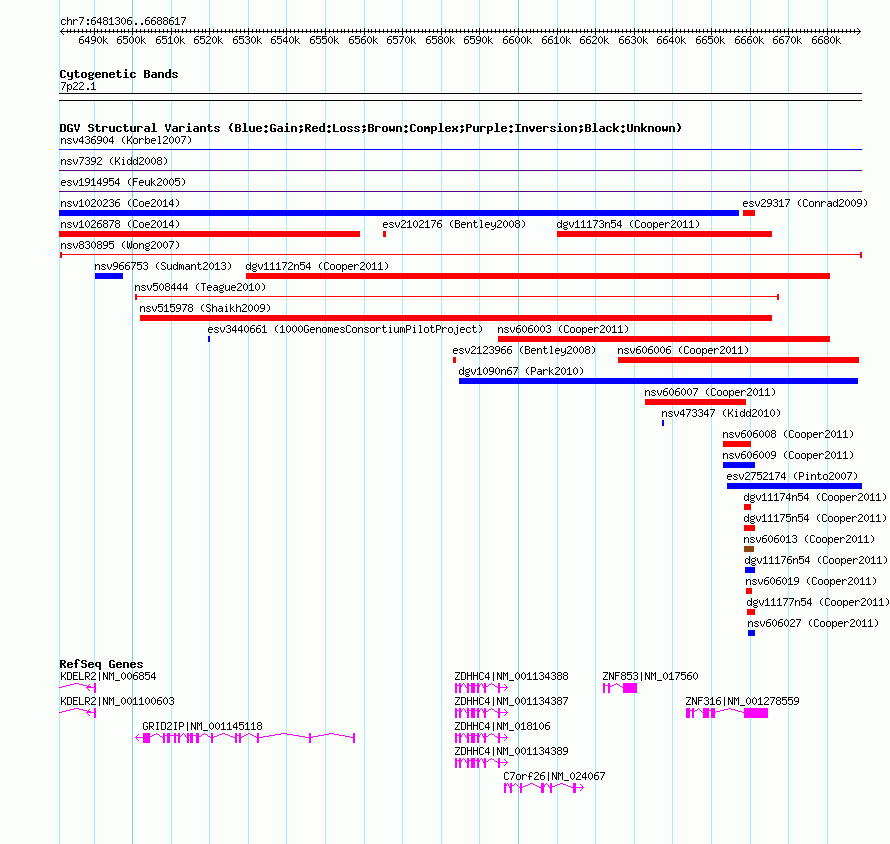Click C7orf26|NM_024067 gene glyph
Screen dimensions: 890x844
pyautogui.click(x=544, y=788)
